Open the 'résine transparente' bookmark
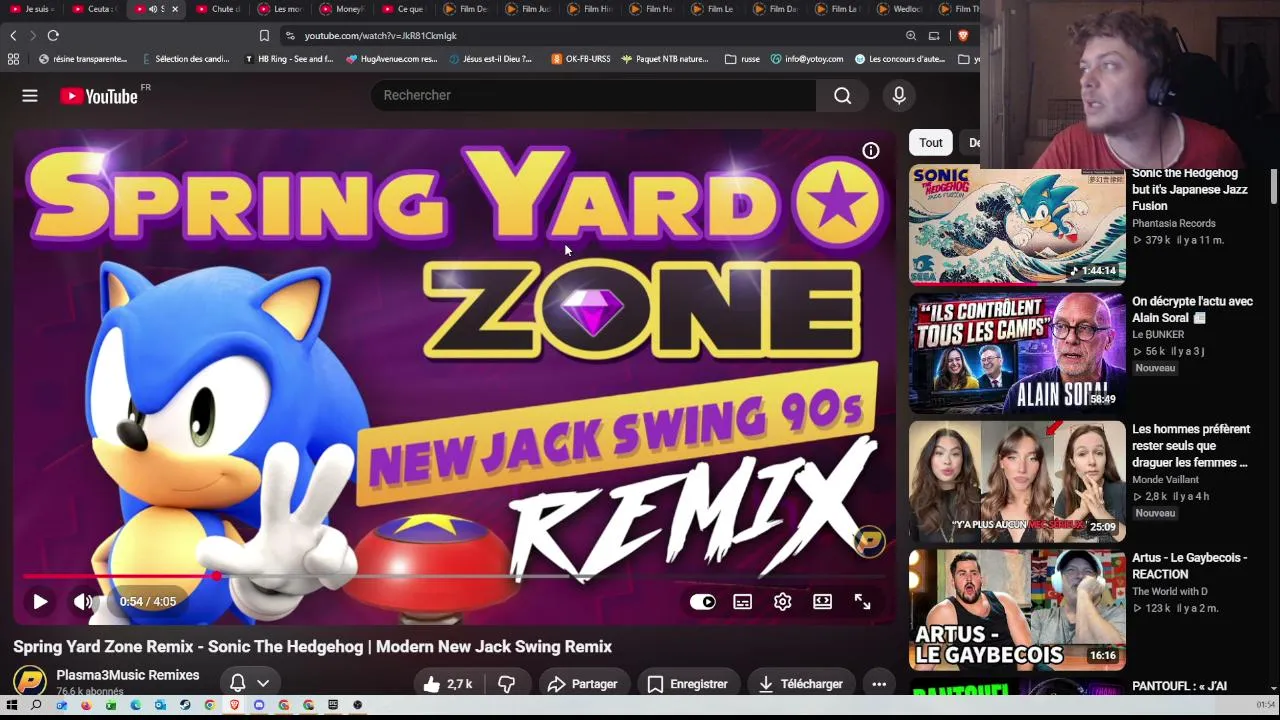Image resolution: width=1280 pixels, height=720 pixels. point(82,59)
